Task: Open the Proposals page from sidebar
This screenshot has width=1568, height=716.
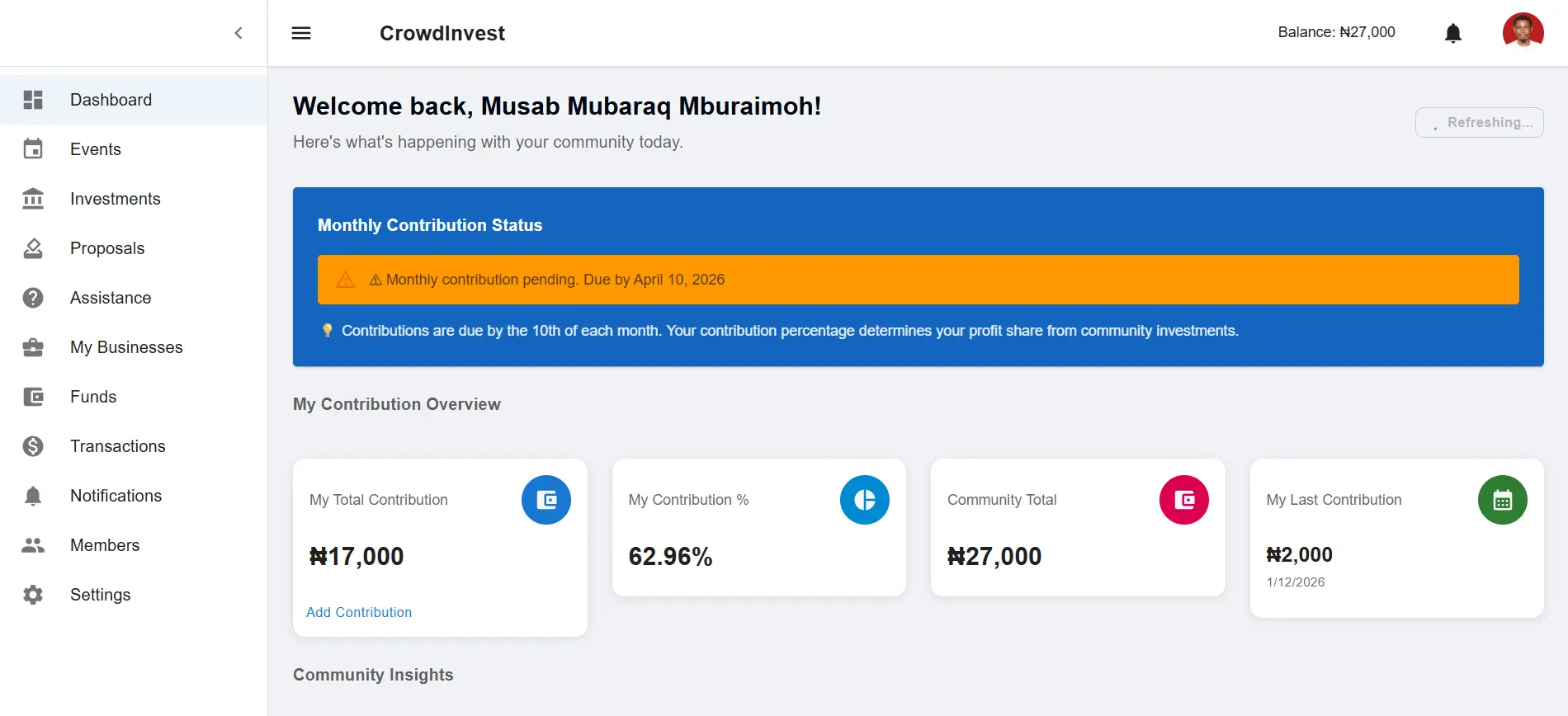Action: click(x=107, y=248)
